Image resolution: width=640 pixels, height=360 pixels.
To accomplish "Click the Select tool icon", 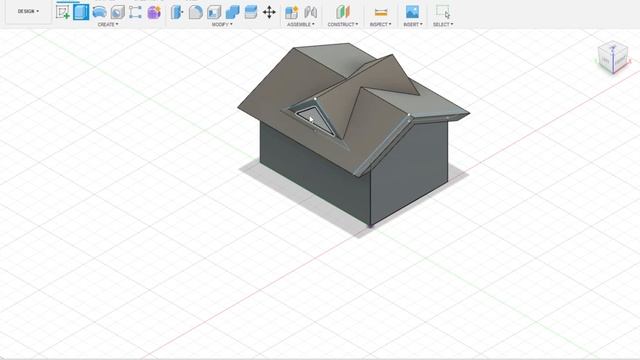I will tap(443, 12).
